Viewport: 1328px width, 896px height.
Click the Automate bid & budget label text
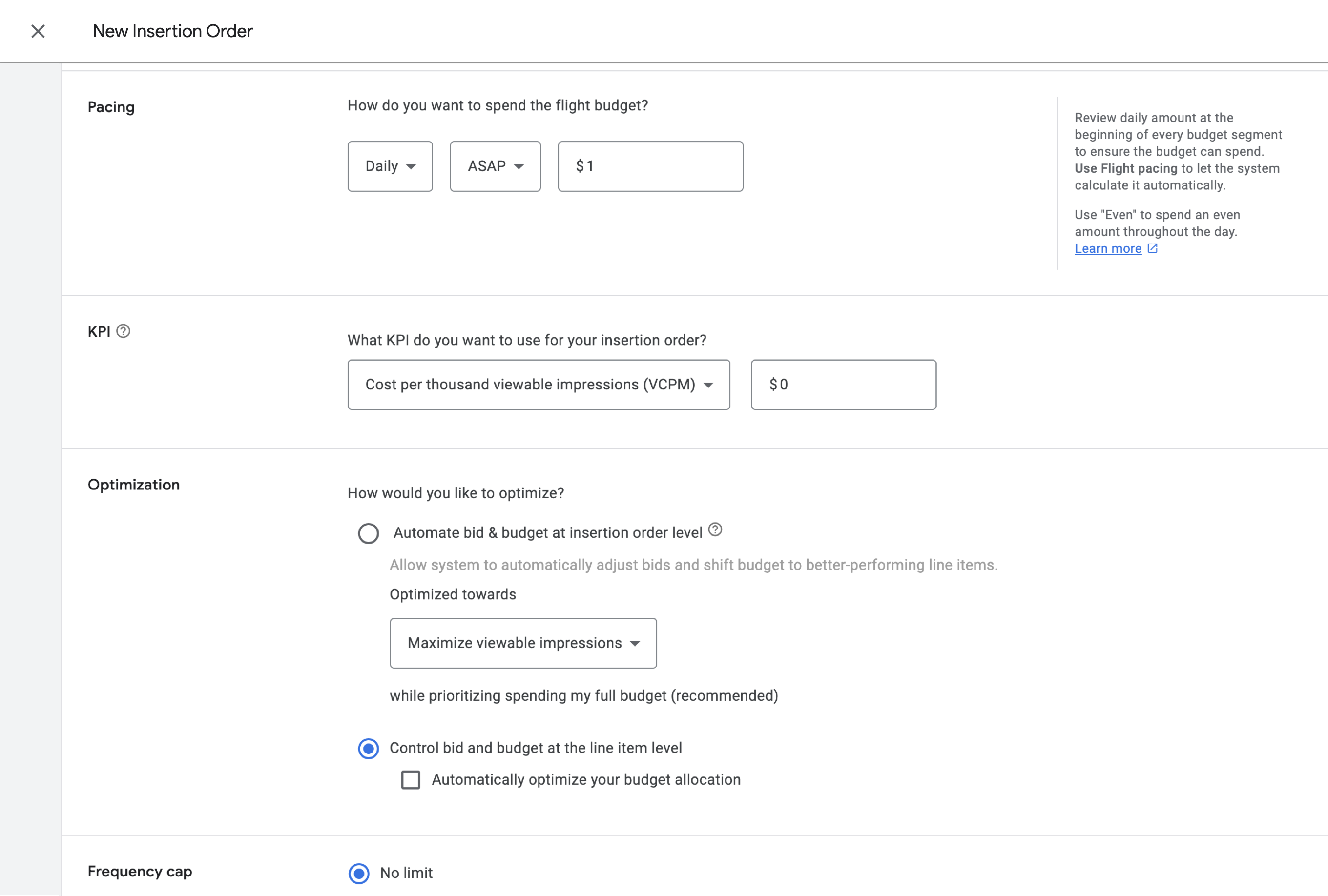[x=547, y=533]
